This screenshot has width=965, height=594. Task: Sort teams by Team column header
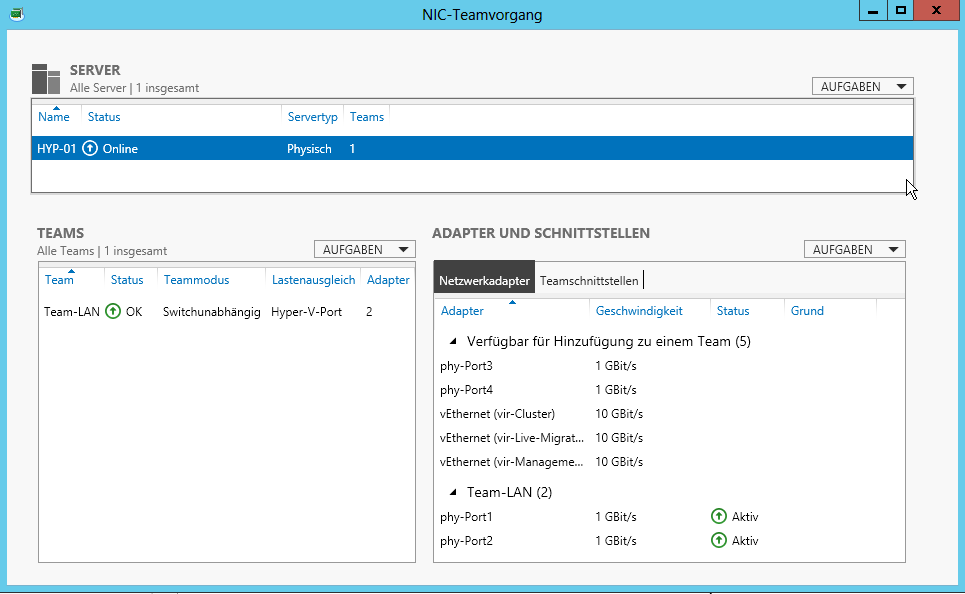pos(59,280)
